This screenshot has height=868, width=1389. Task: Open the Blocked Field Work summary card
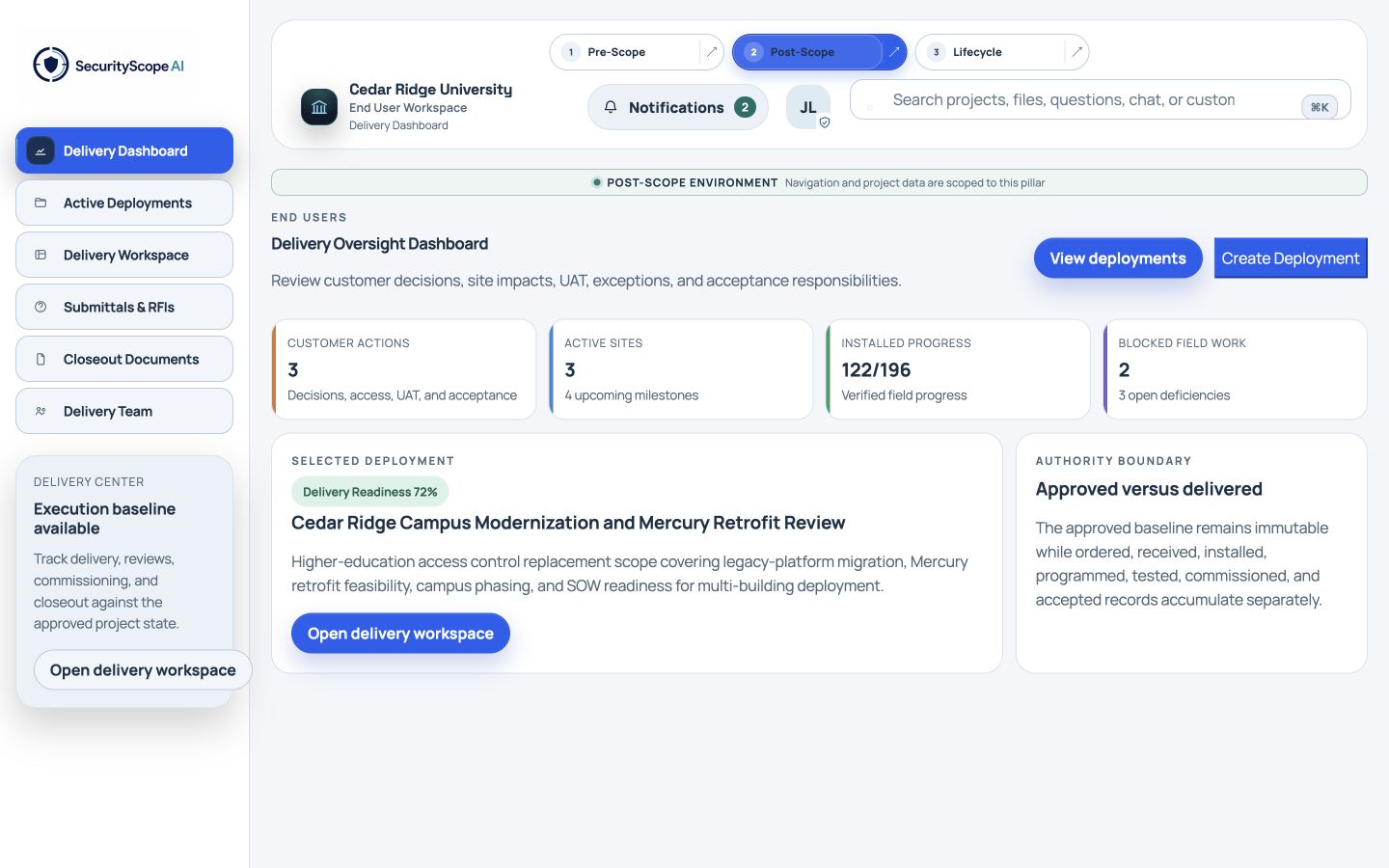tap(1235, 369)
